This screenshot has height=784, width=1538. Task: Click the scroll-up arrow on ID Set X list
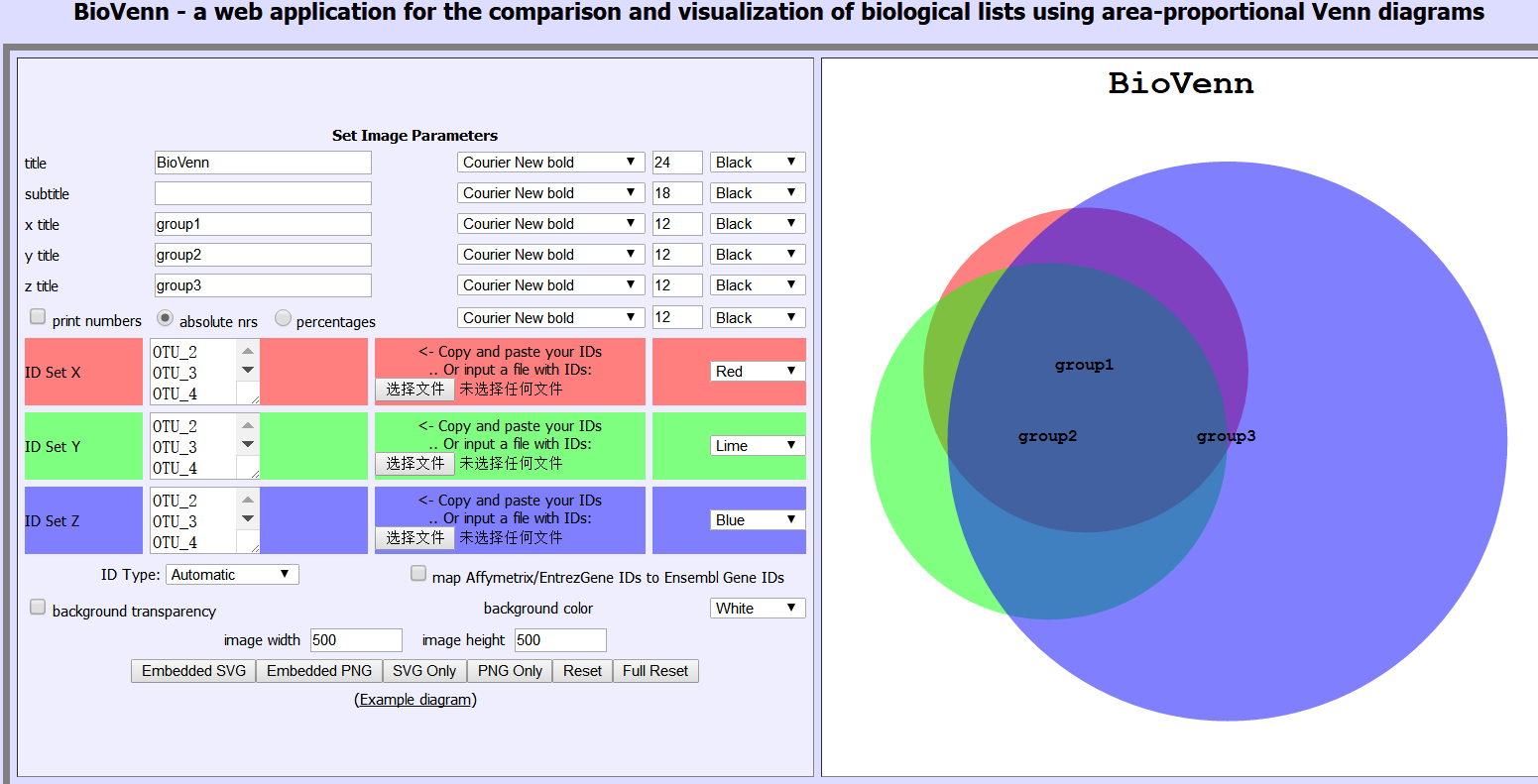pyautogui.click(x=246, y=350)
